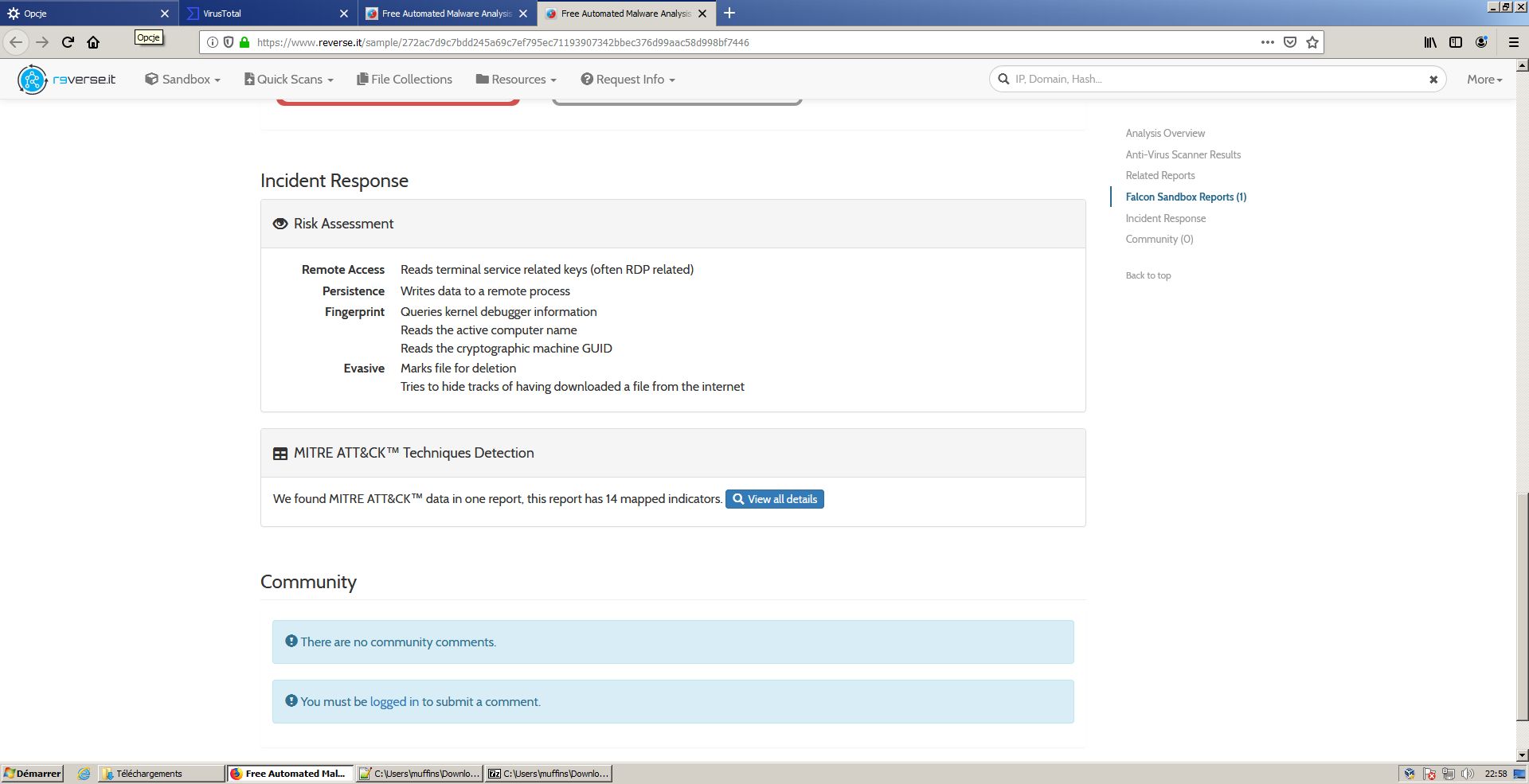Click the page scrollbar down arrow
The image size is (1529, 784).
1522,755
